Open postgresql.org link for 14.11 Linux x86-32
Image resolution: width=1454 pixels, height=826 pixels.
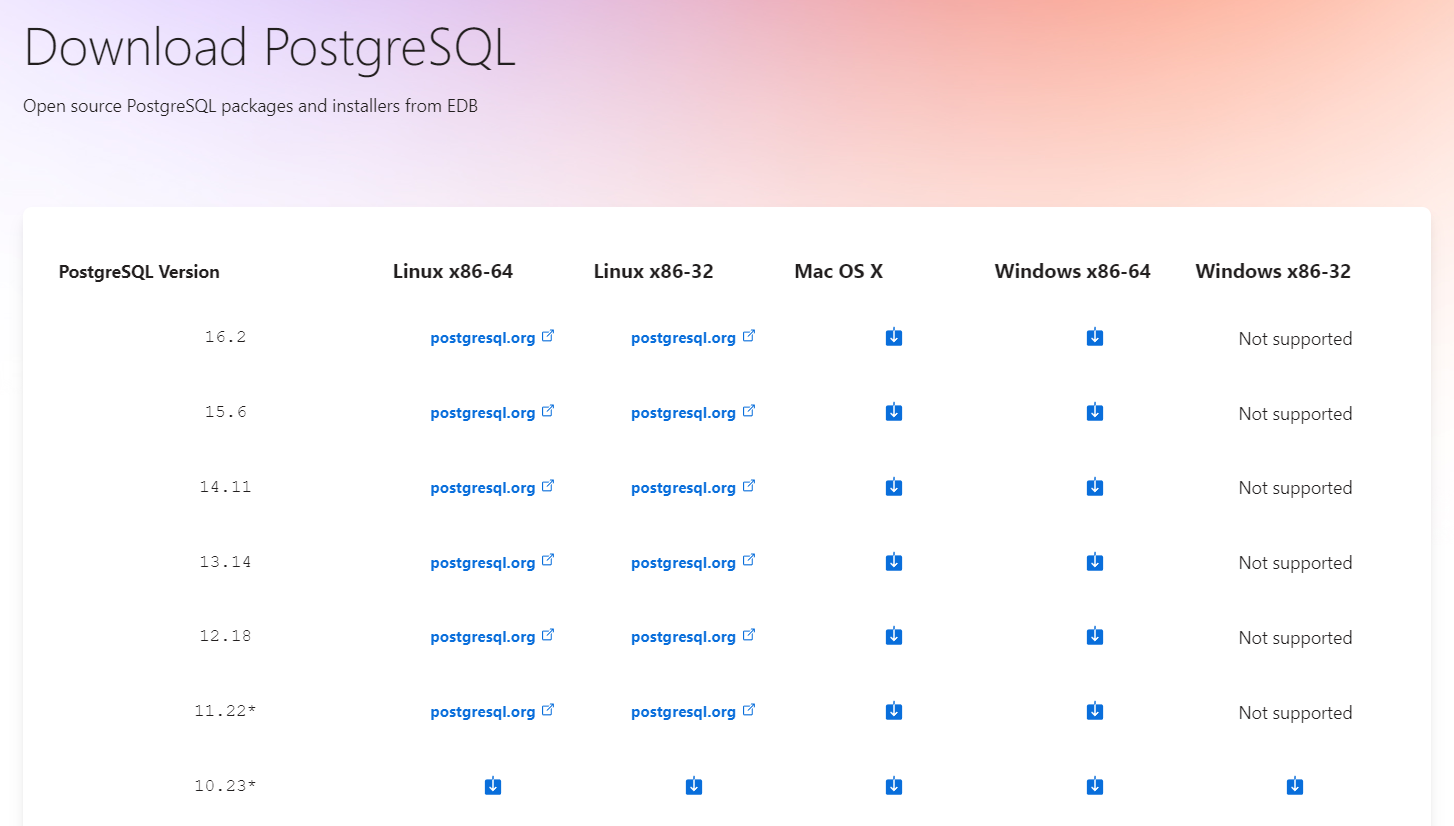pos(693,488)
